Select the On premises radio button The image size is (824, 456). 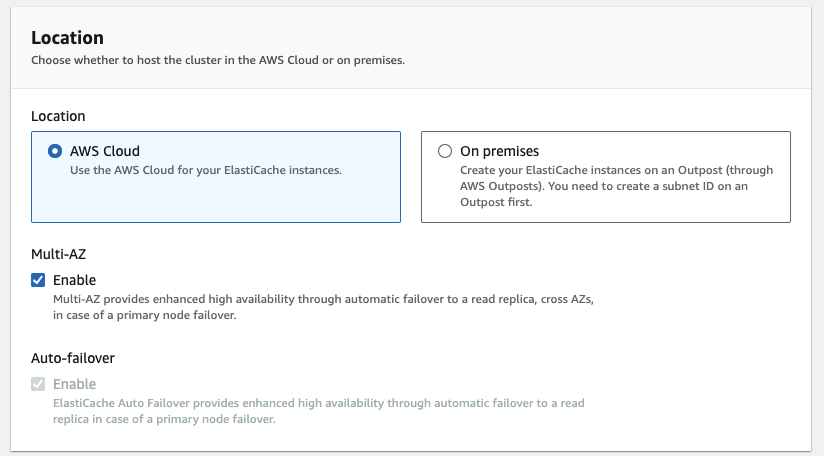(445, 152)
